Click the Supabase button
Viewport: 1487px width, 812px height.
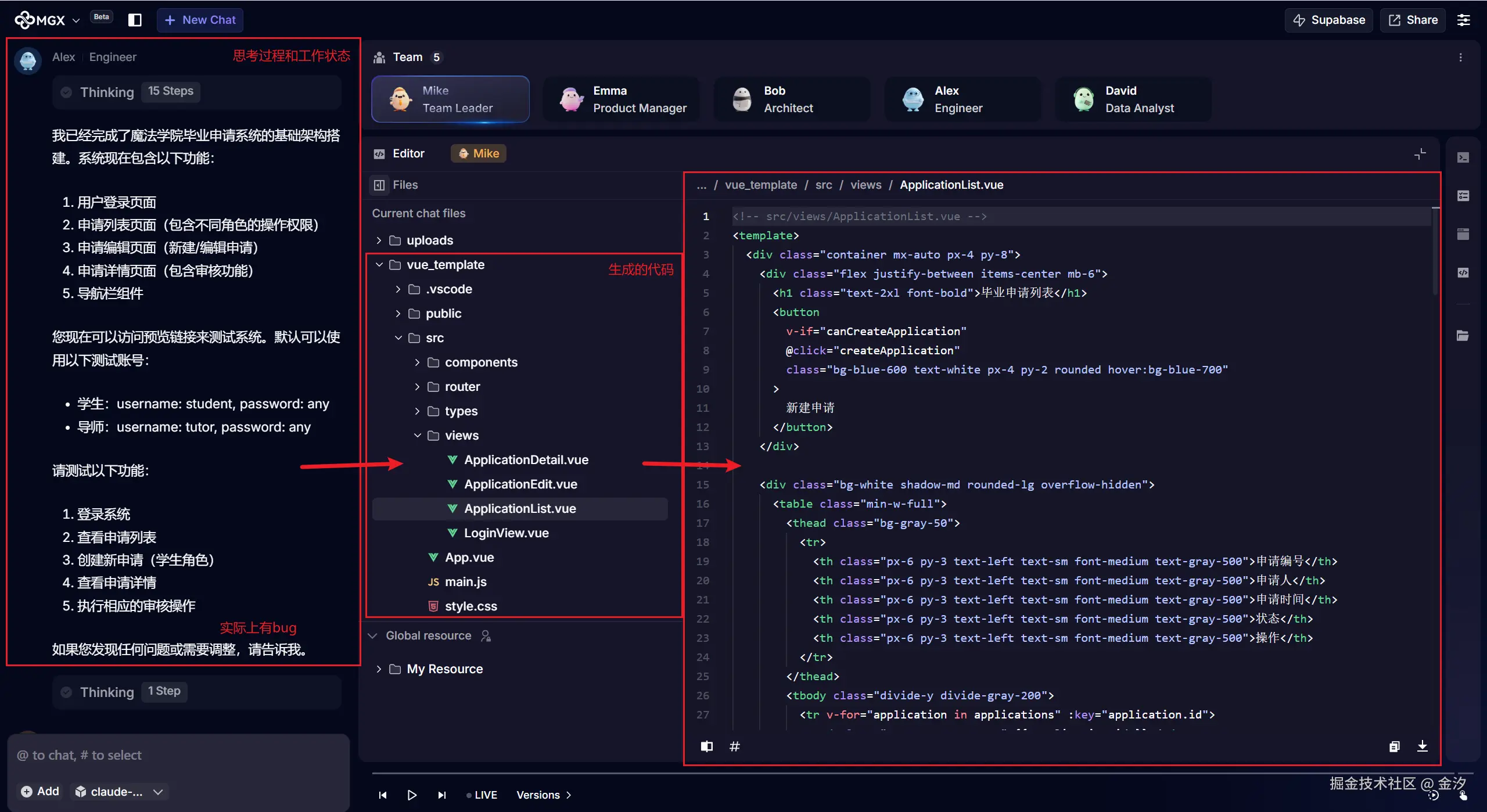1328,20
